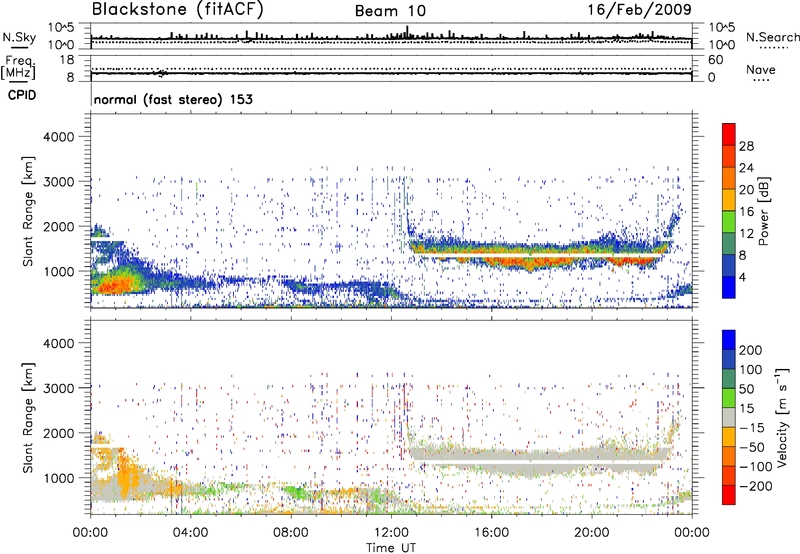Click the "16:00" time axis tick label
800x554 pixels.
coord(491,533)
